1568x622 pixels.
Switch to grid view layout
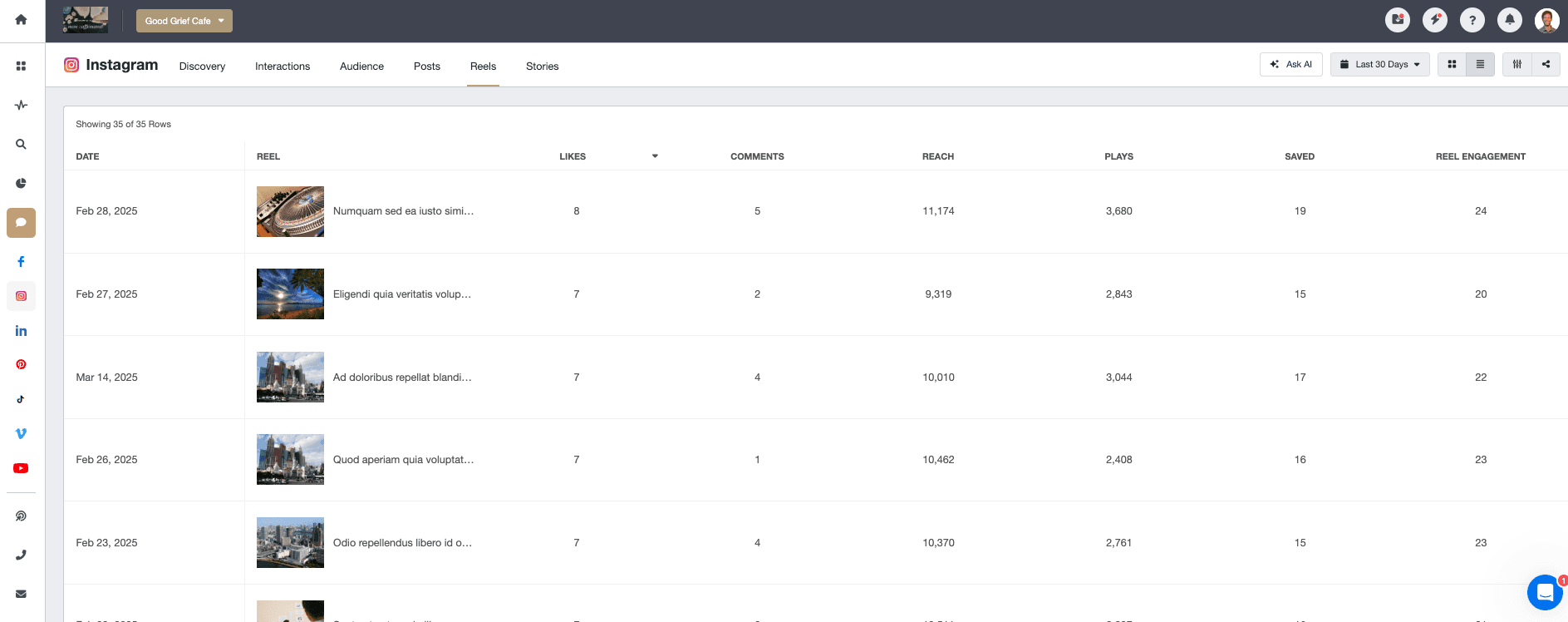[x=1452, y=64]
